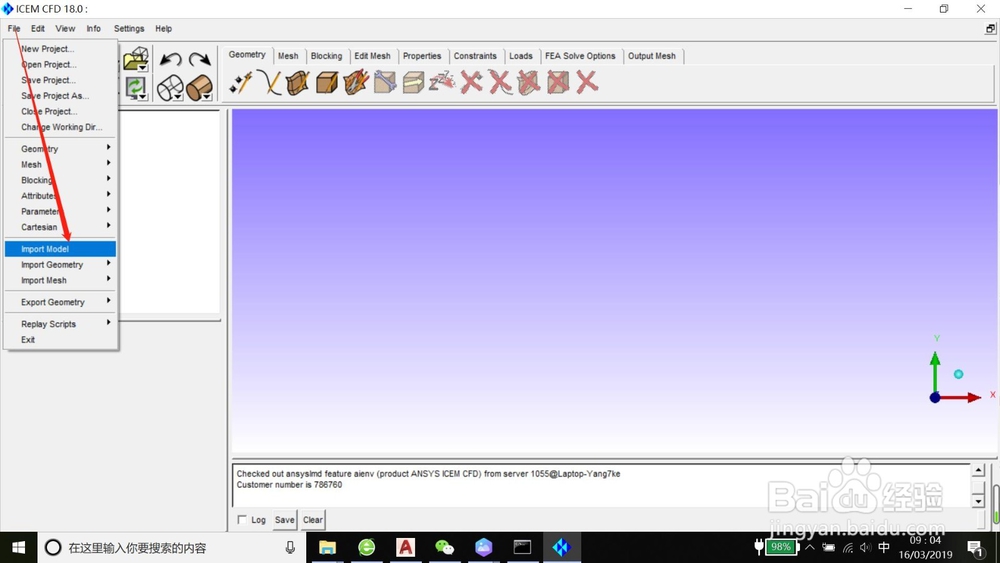Toggle the Log checkbox
The width and height of the screenshot is (1000, 563).
242,520
